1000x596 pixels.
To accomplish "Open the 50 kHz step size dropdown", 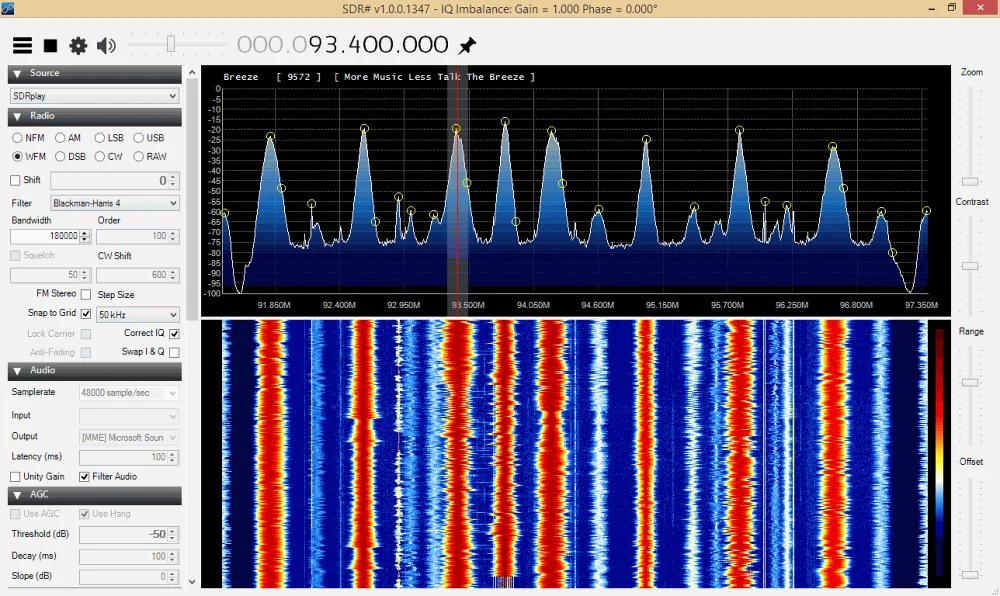I will [138, 315].
